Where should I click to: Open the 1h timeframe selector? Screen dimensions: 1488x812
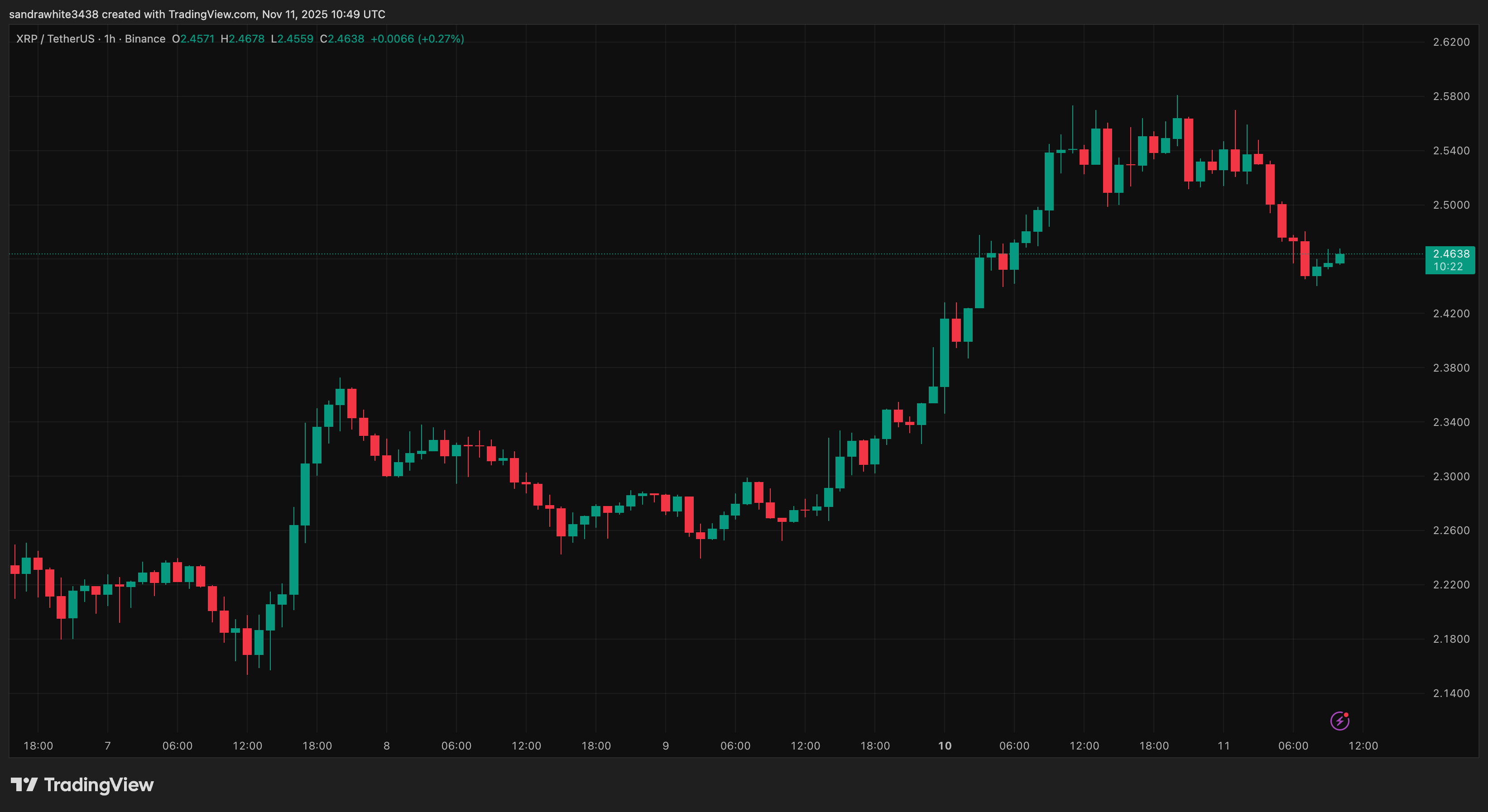(109, 38)
